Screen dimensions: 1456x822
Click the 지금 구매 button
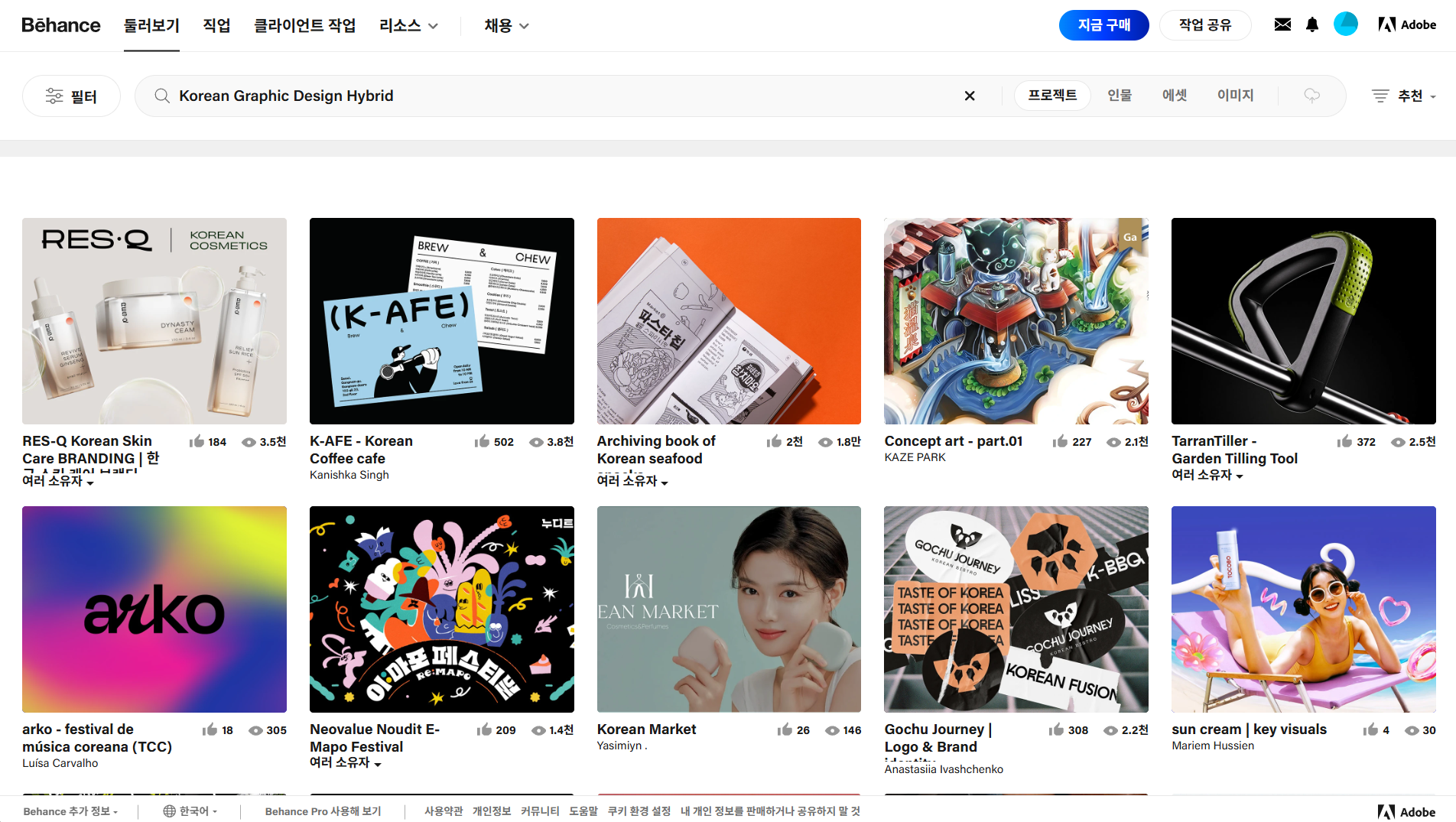point(1103,25)
